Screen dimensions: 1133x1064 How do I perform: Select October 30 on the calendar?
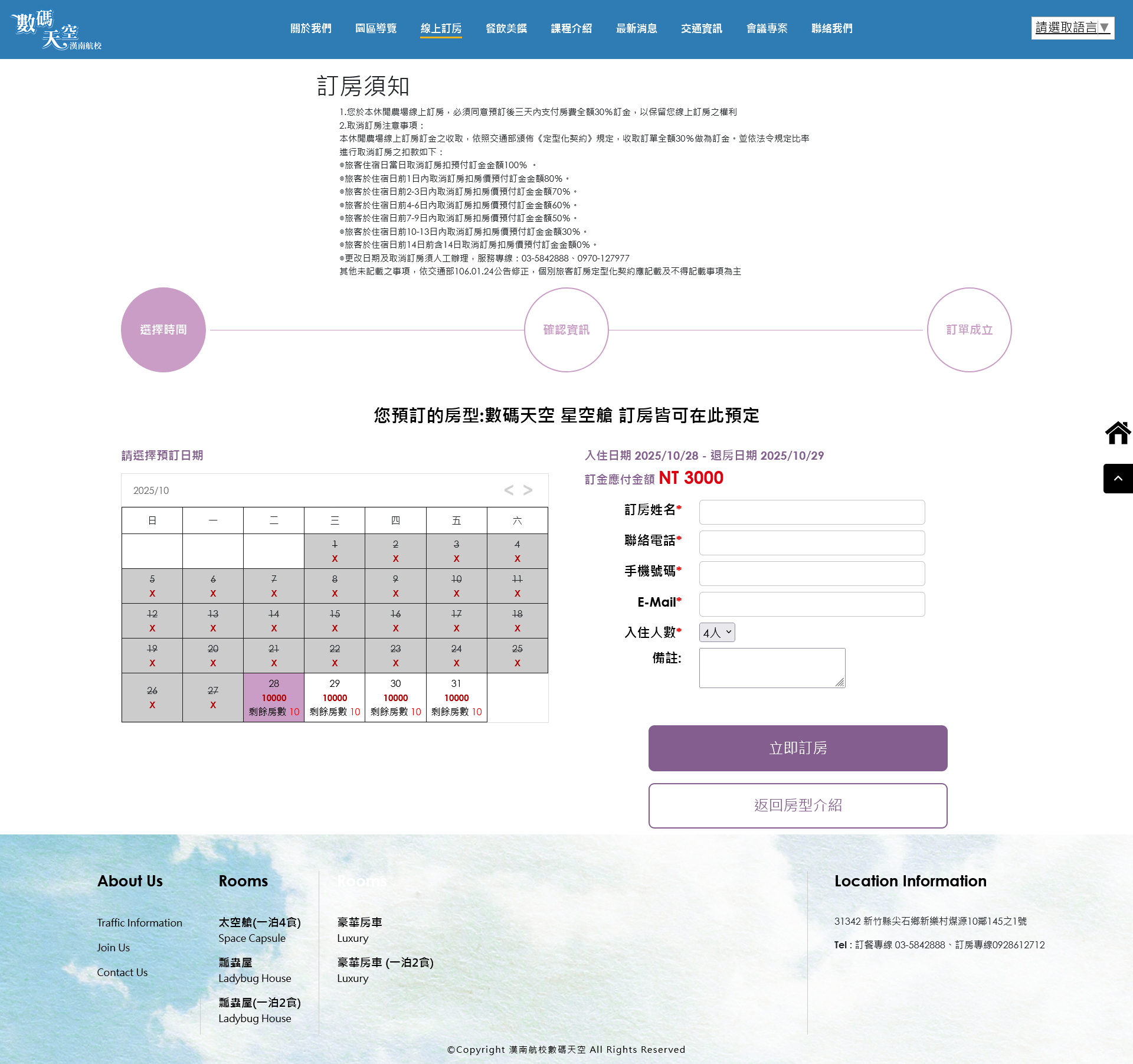pos(395,698)
